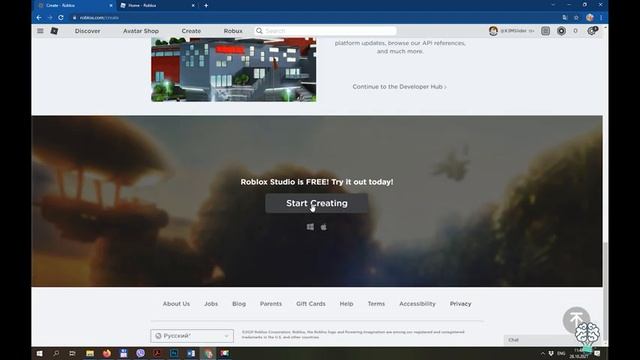
Task: Open the Help footer link
Action: click(x=347, y=304)
